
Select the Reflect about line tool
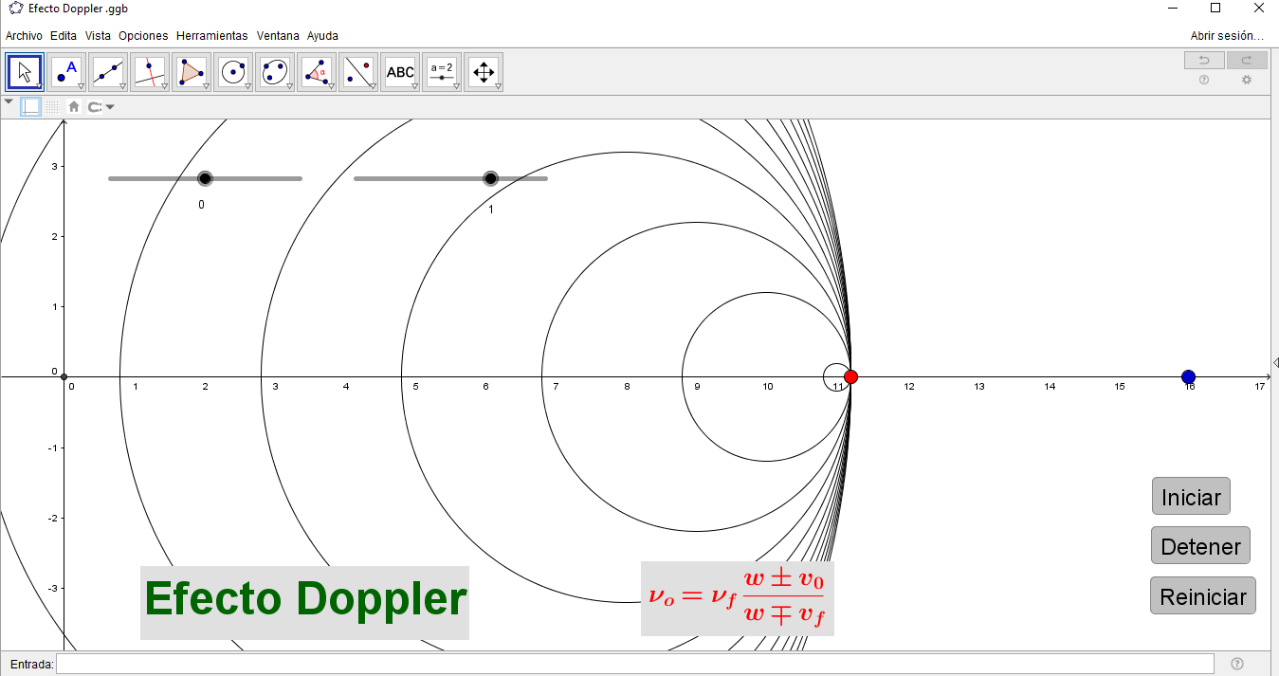tap(359, 72)
